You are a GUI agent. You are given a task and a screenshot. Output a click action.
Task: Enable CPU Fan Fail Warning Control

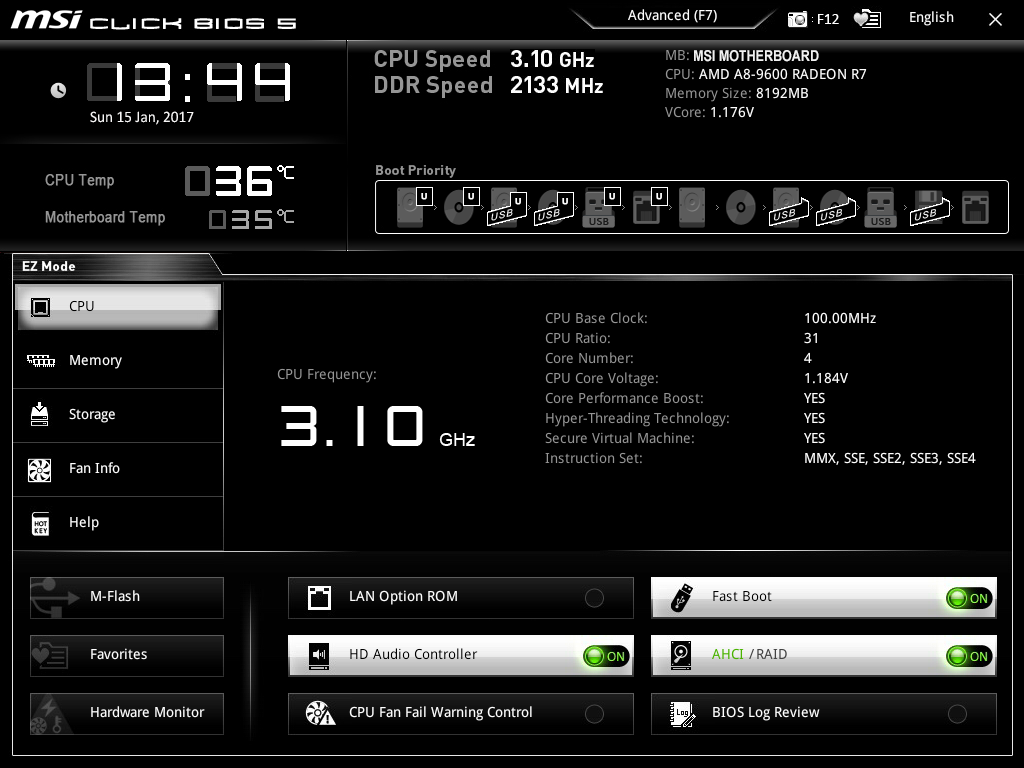coord(594,714)
